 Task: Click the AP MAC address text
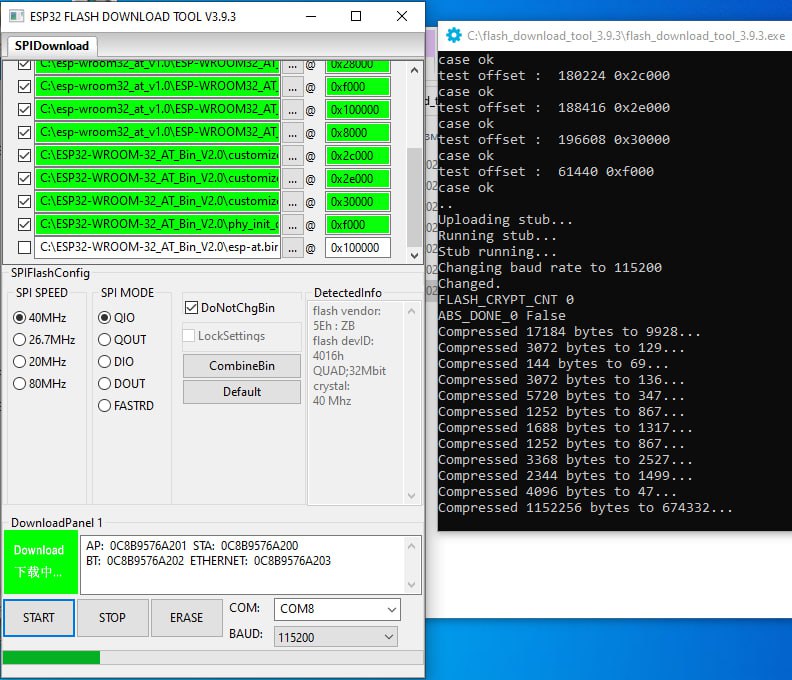[x=136, y=546]
